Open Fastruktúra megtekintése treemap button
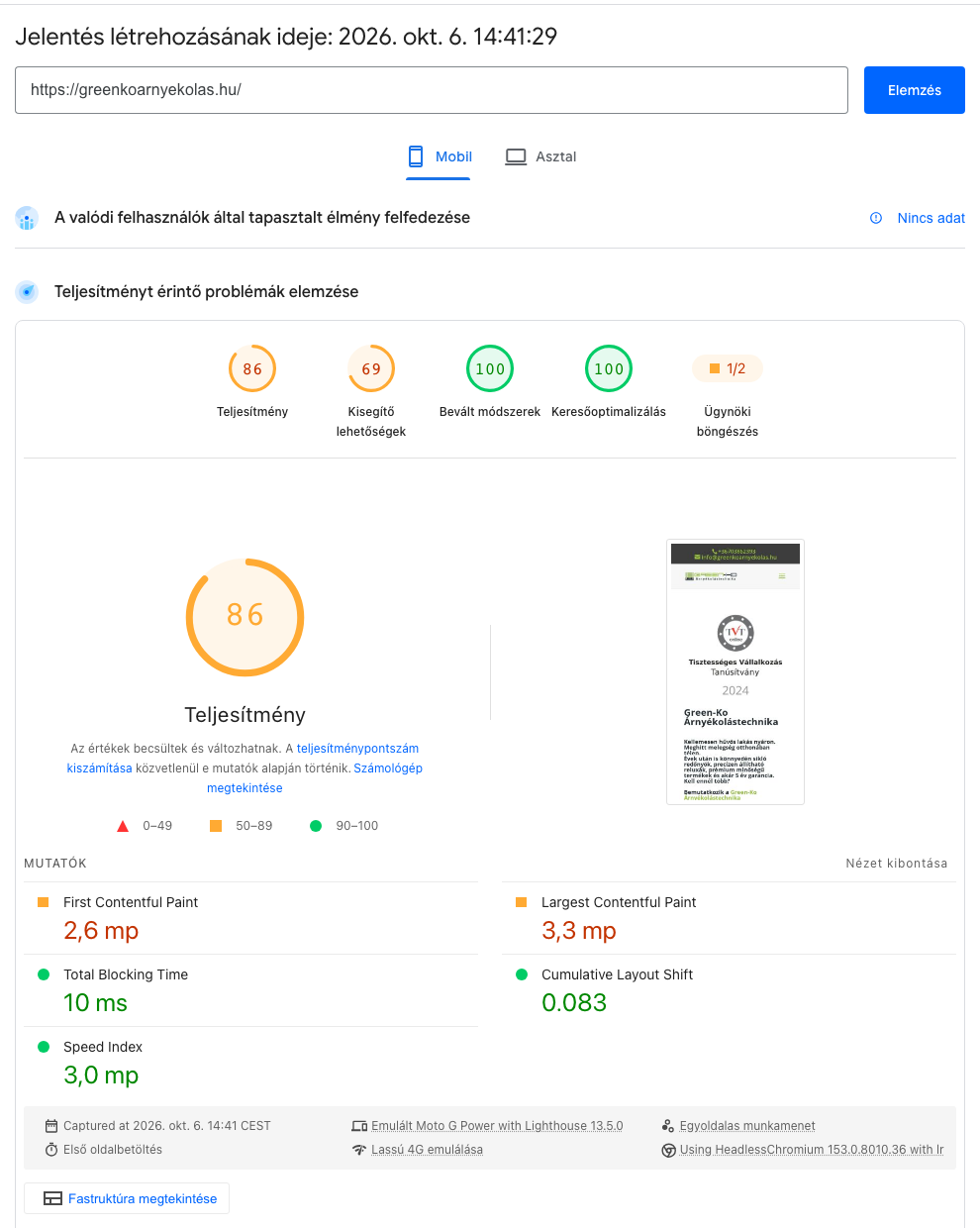Screen dimensions: 980x1228 click(x=127, y=1198)
